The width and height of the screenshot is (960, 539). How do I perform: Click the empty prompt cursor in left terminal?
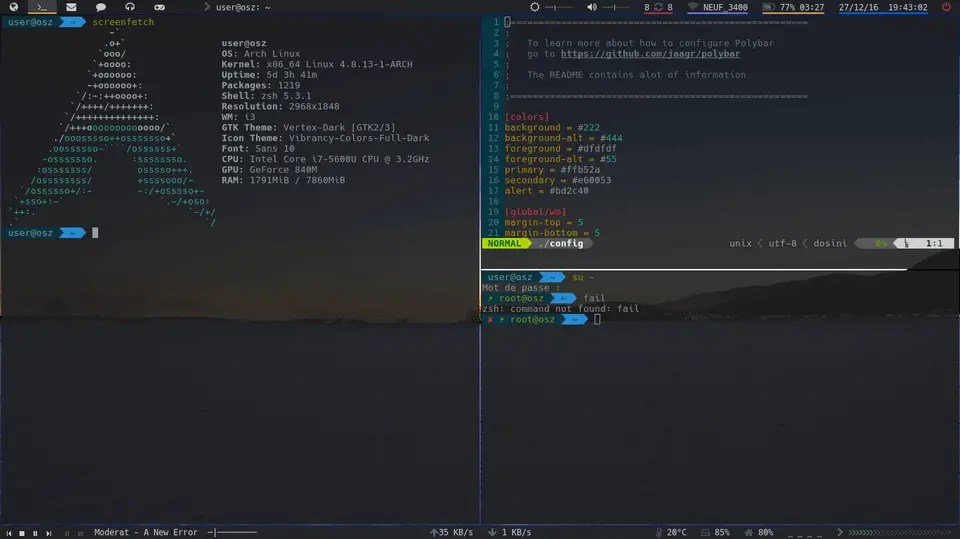click(95, 233)
